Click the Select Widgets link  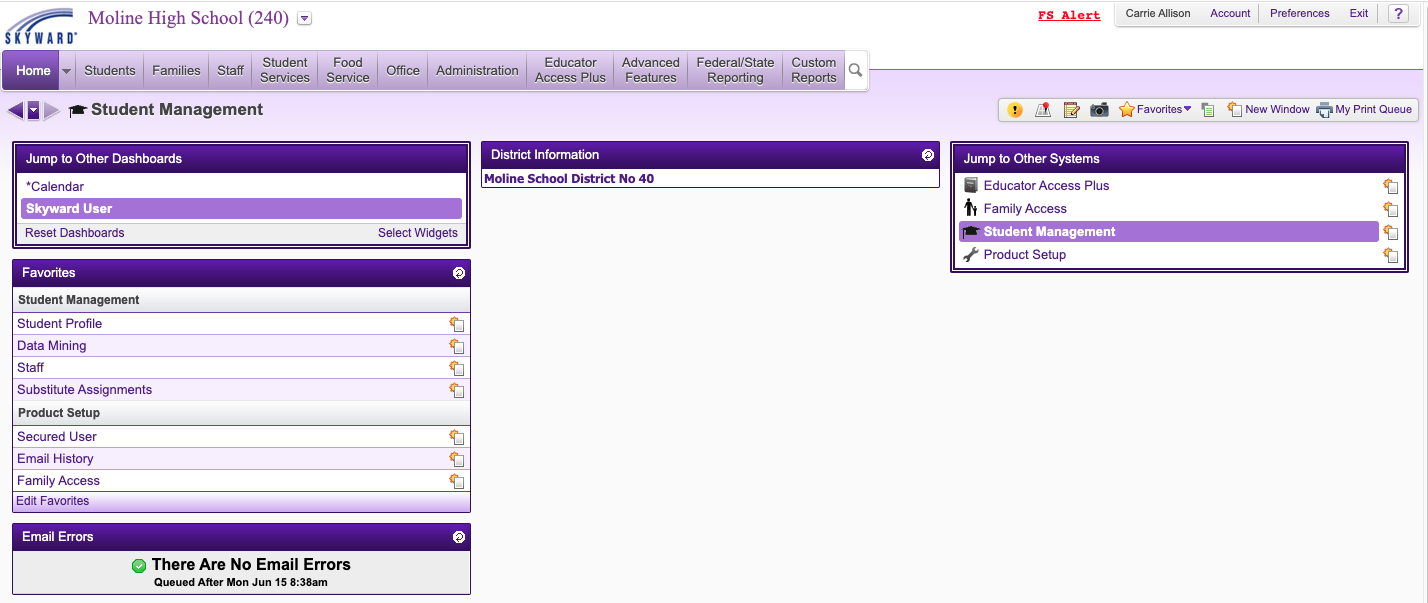(417, 233)
